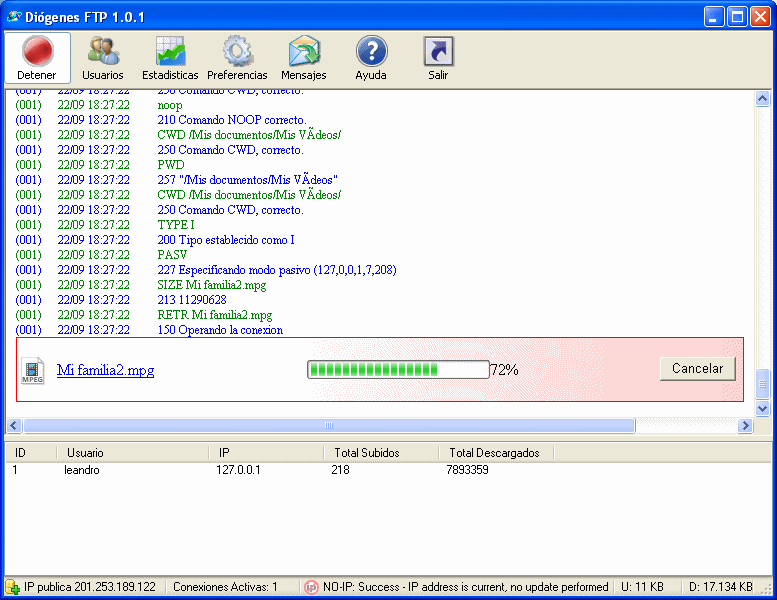Viewport: 777px width, 600px height.
Task: Click the Detener stop server icon
Action: (x=37, y=52)
